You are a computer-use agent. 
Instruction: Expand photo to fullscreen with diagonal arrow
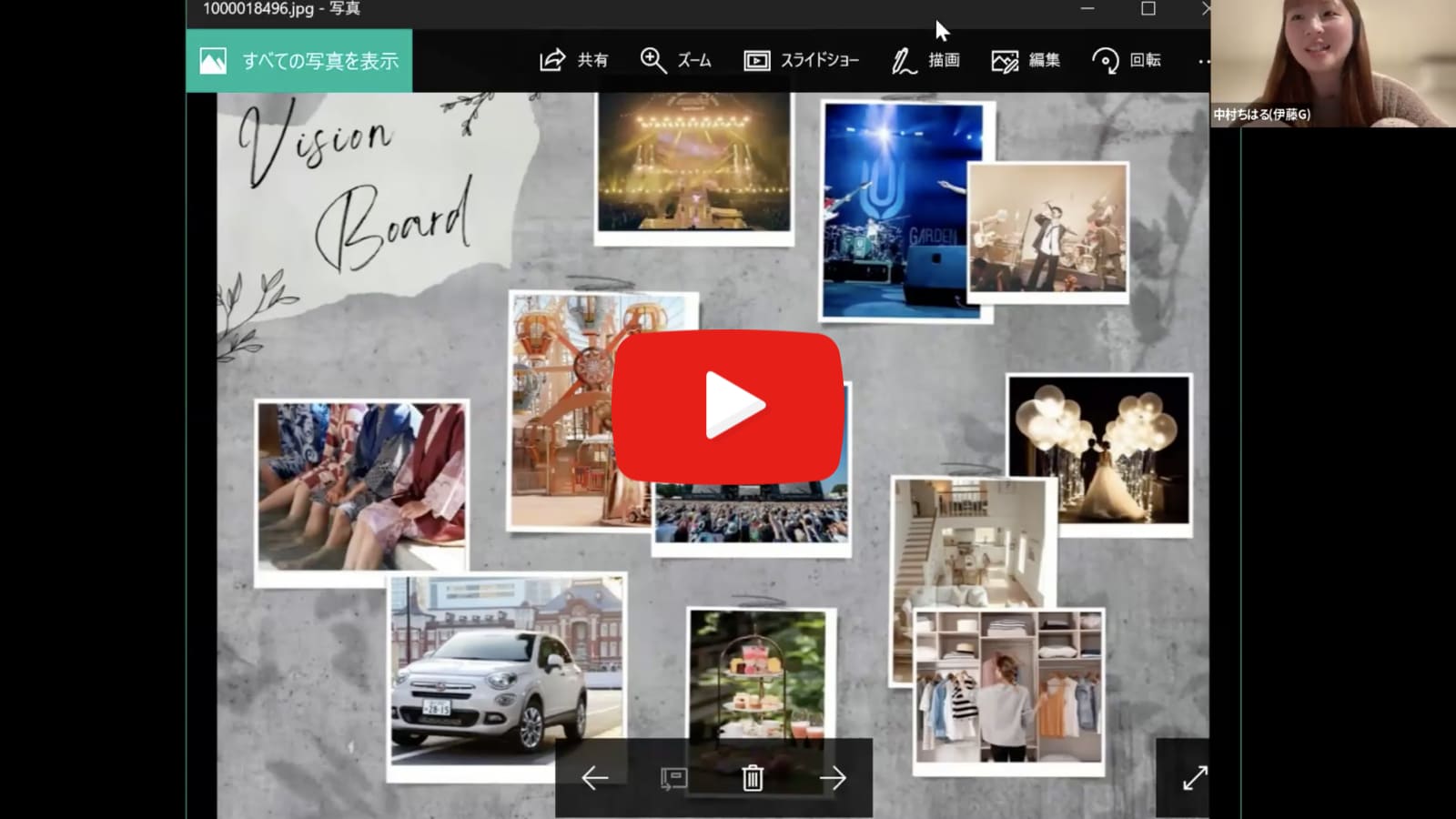[1193, 778]
